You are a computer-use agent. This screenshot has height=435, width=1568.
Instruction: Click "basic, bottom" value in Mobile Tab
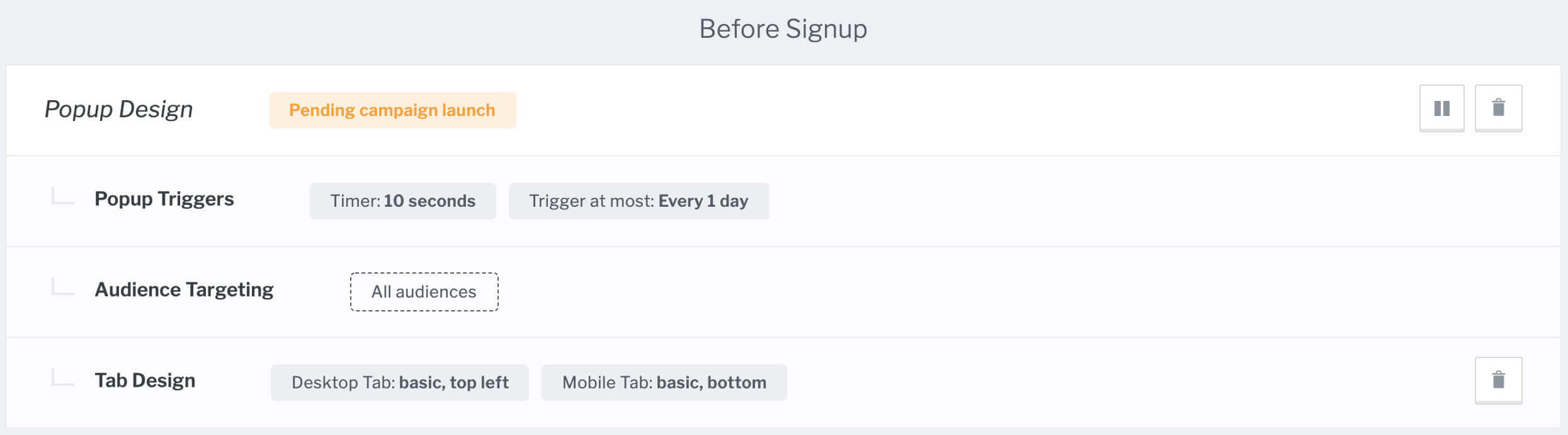click(711, 383)
